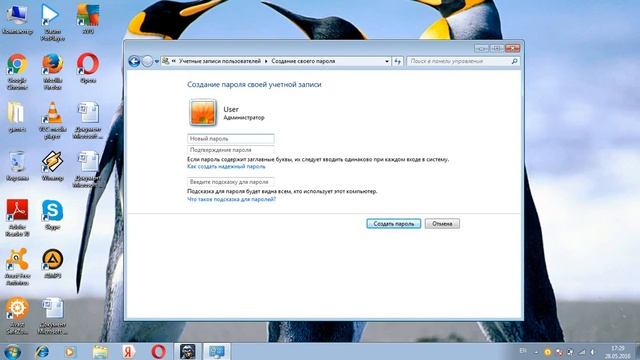Click the EN language indicator

coord(523,351)
